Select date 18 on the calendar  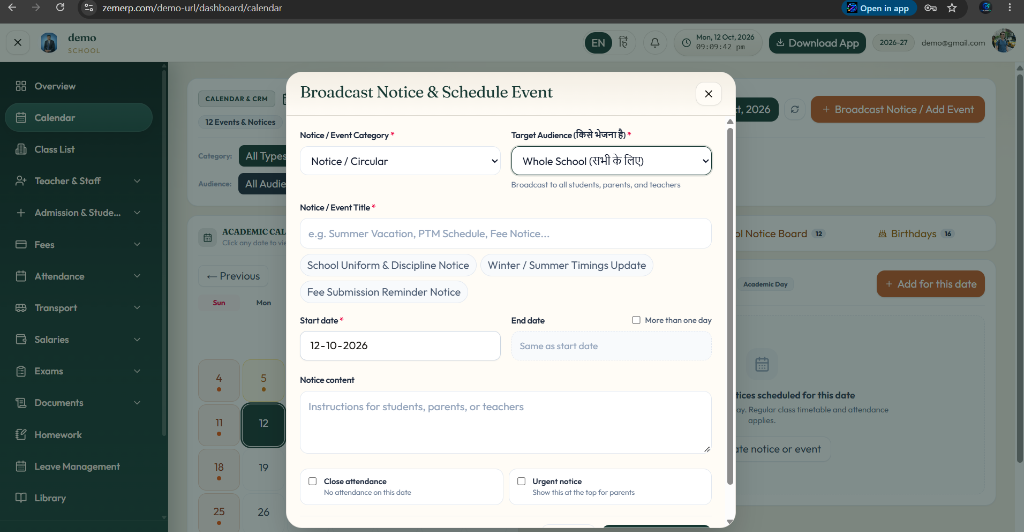click(x=219, y=469)
